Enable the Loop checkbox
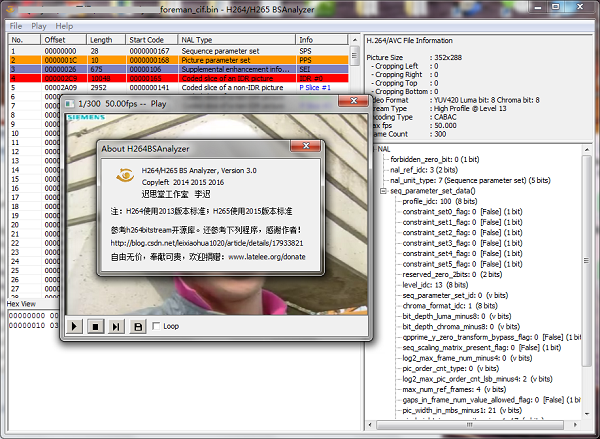Viewport: 600px width, 439px height. point(156,326)
